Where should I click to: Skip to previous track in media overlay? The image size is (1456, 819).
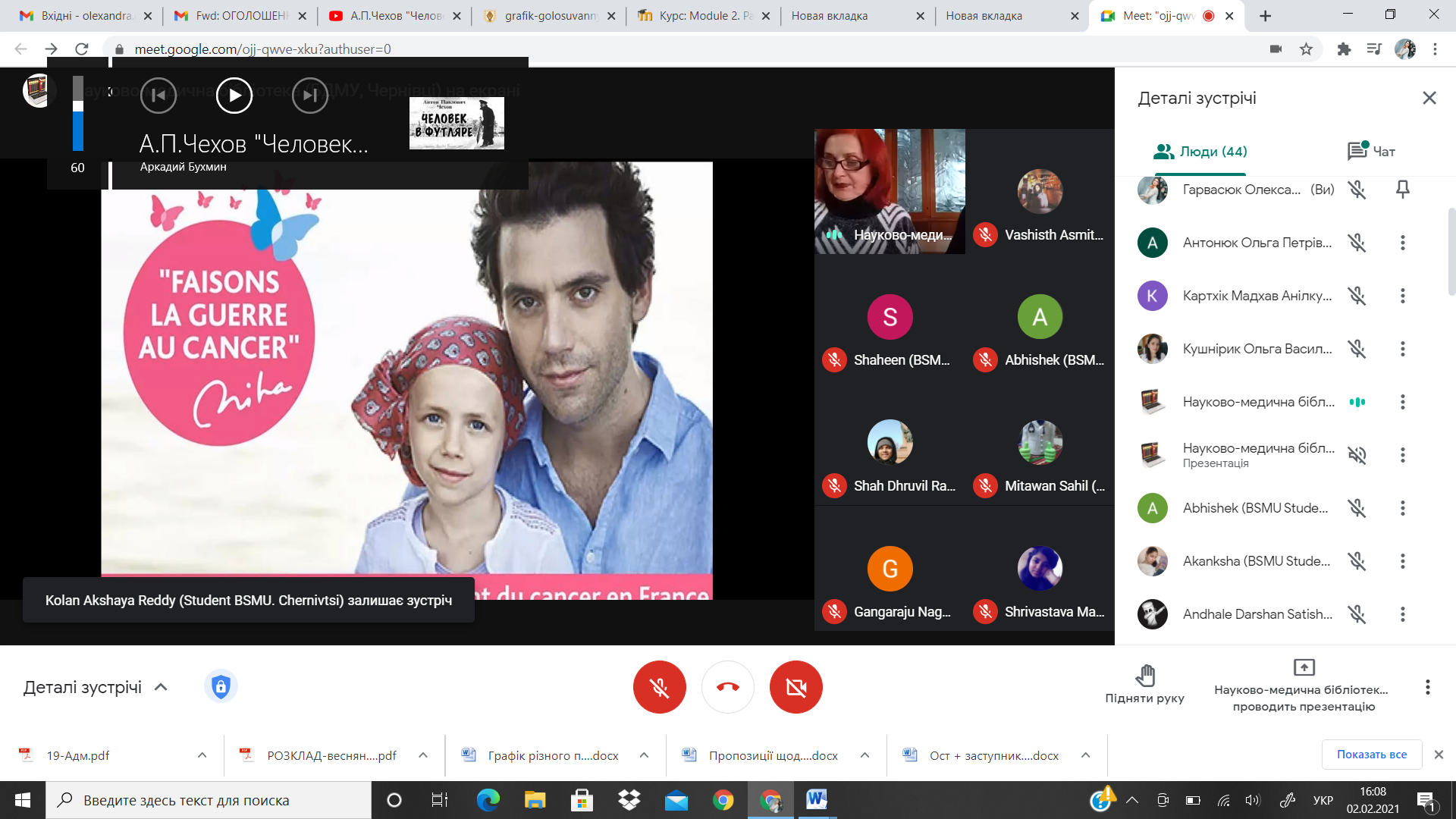click(158, 96)
